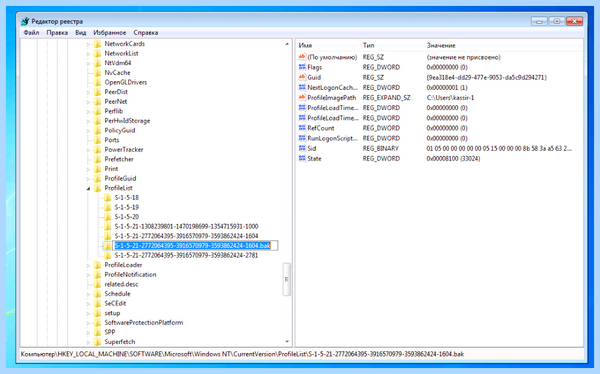Expand the ProfileLoader tree node
The width and height of the screenshot is (600, 374).
point(88,265)
